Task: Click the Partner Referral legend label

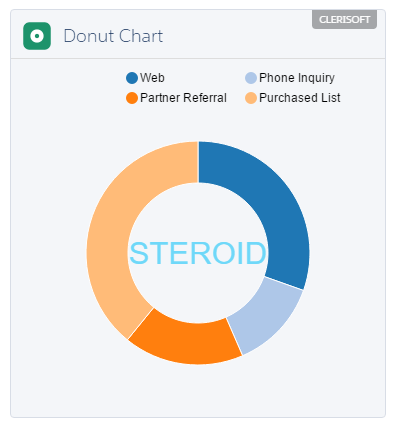Action: [183, 98]
